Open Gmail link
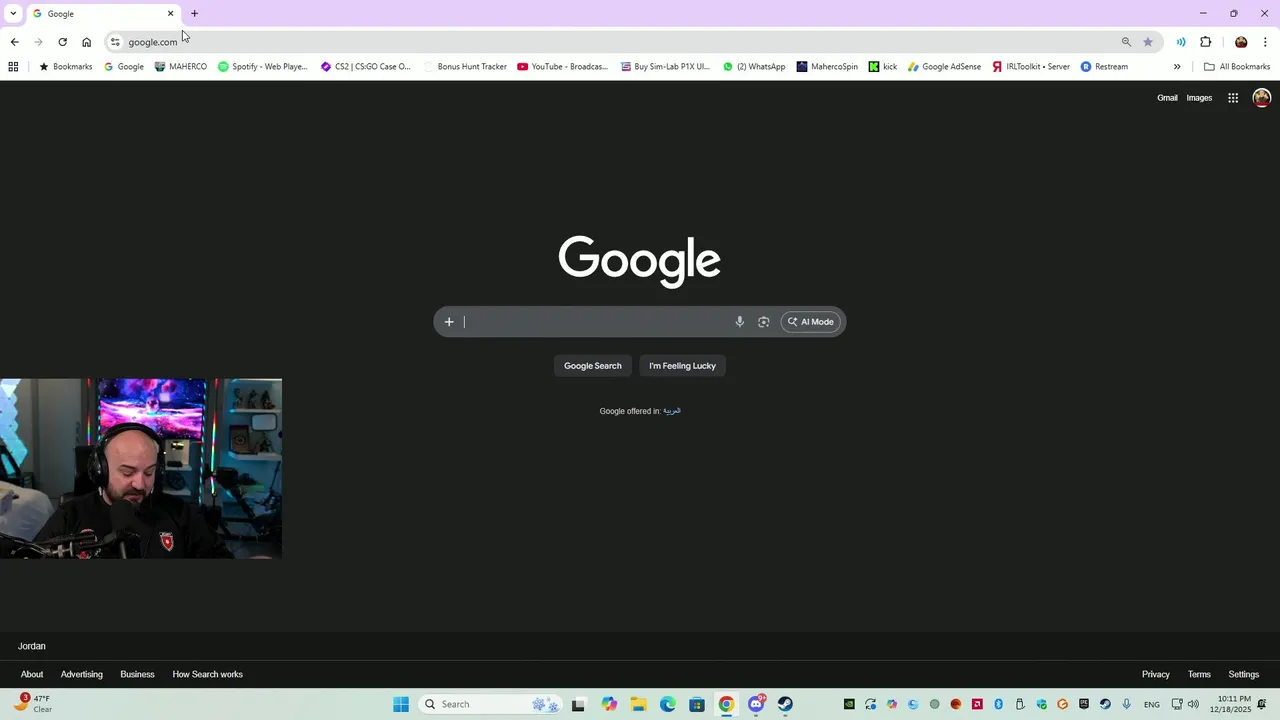The width and height of the screenshot is (1280, 720). [1167, 98]
